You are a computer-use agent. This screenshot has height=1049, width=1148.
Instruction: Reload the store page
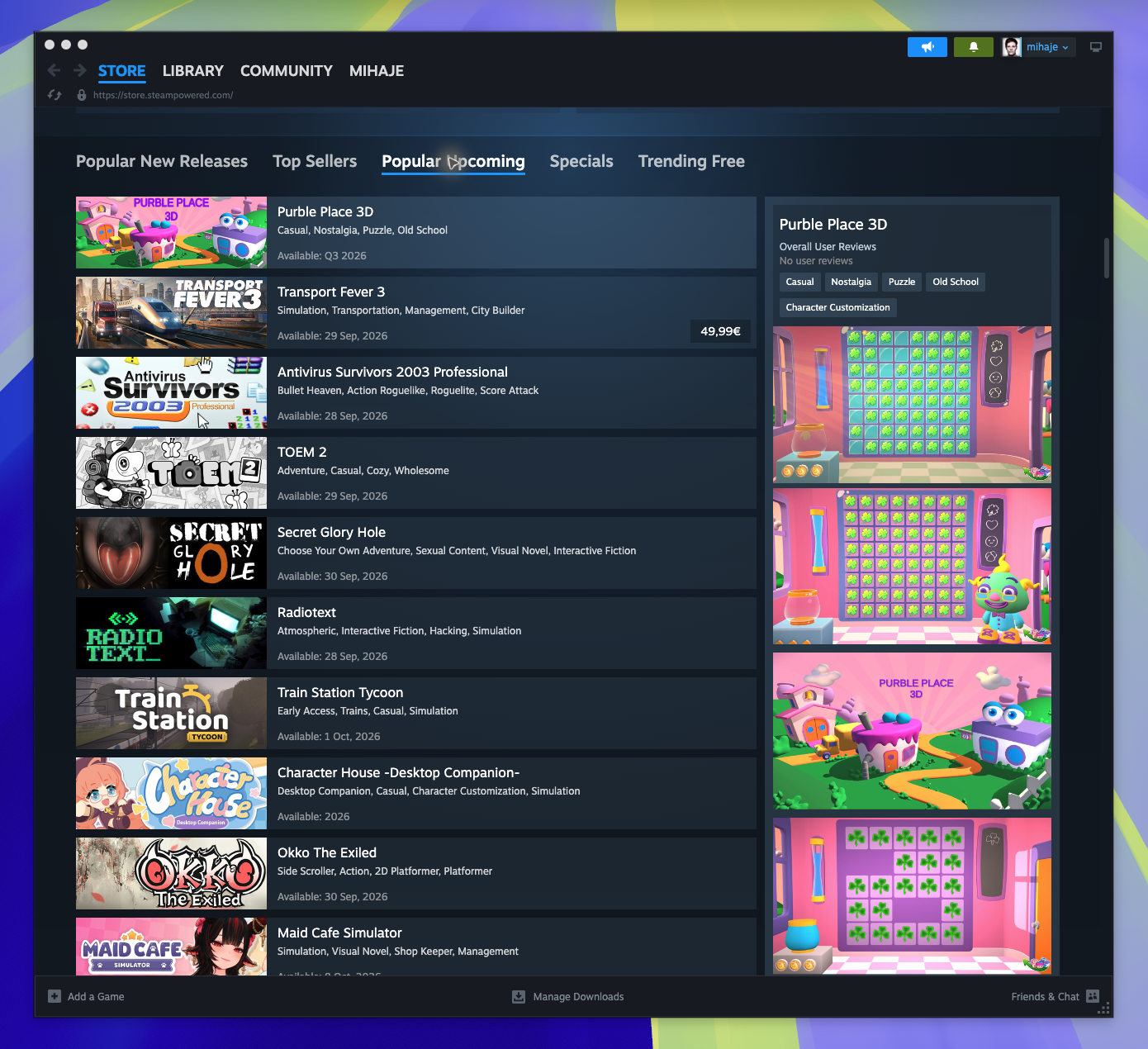coord(55,95)
